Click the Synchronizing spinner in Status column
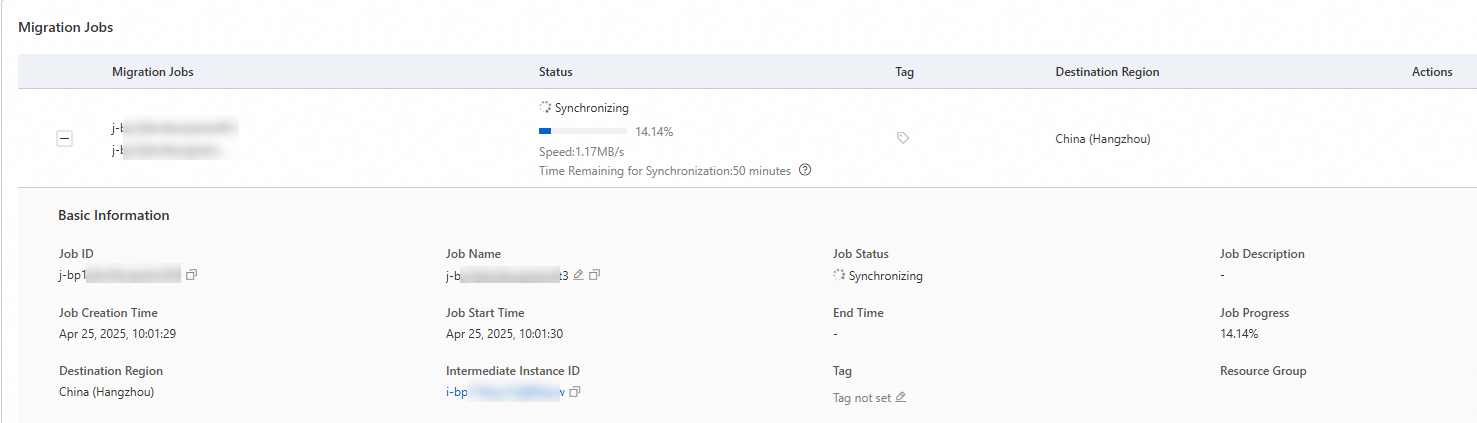The image size is (1477, 423). tap(545, 108)
